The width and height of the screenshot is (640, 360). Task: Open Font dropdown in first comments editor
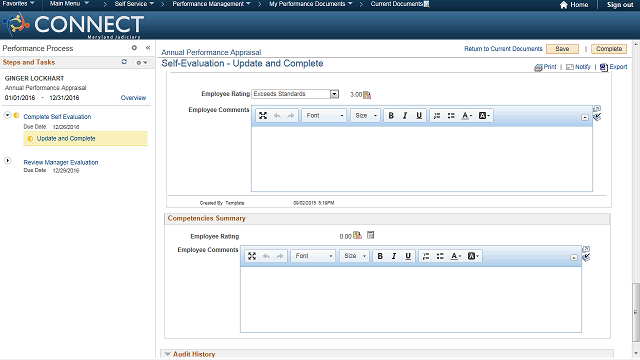coord(324,116)
